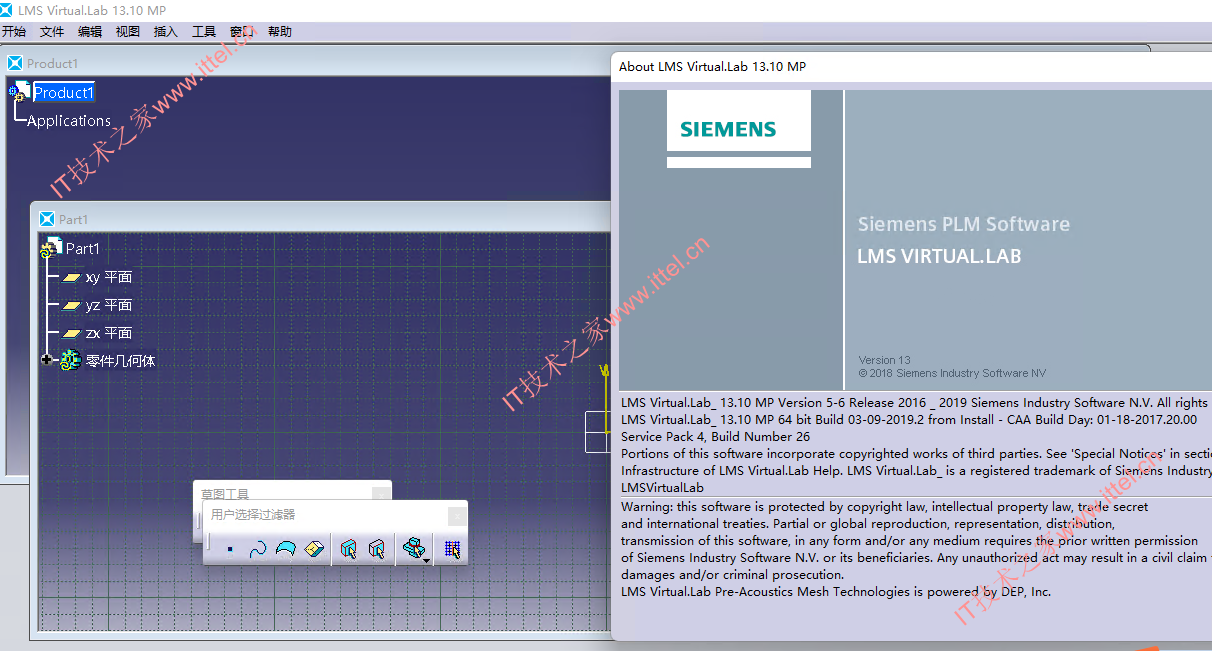
Task: Activate the Volume filter icon
Action: coord(315,549)
